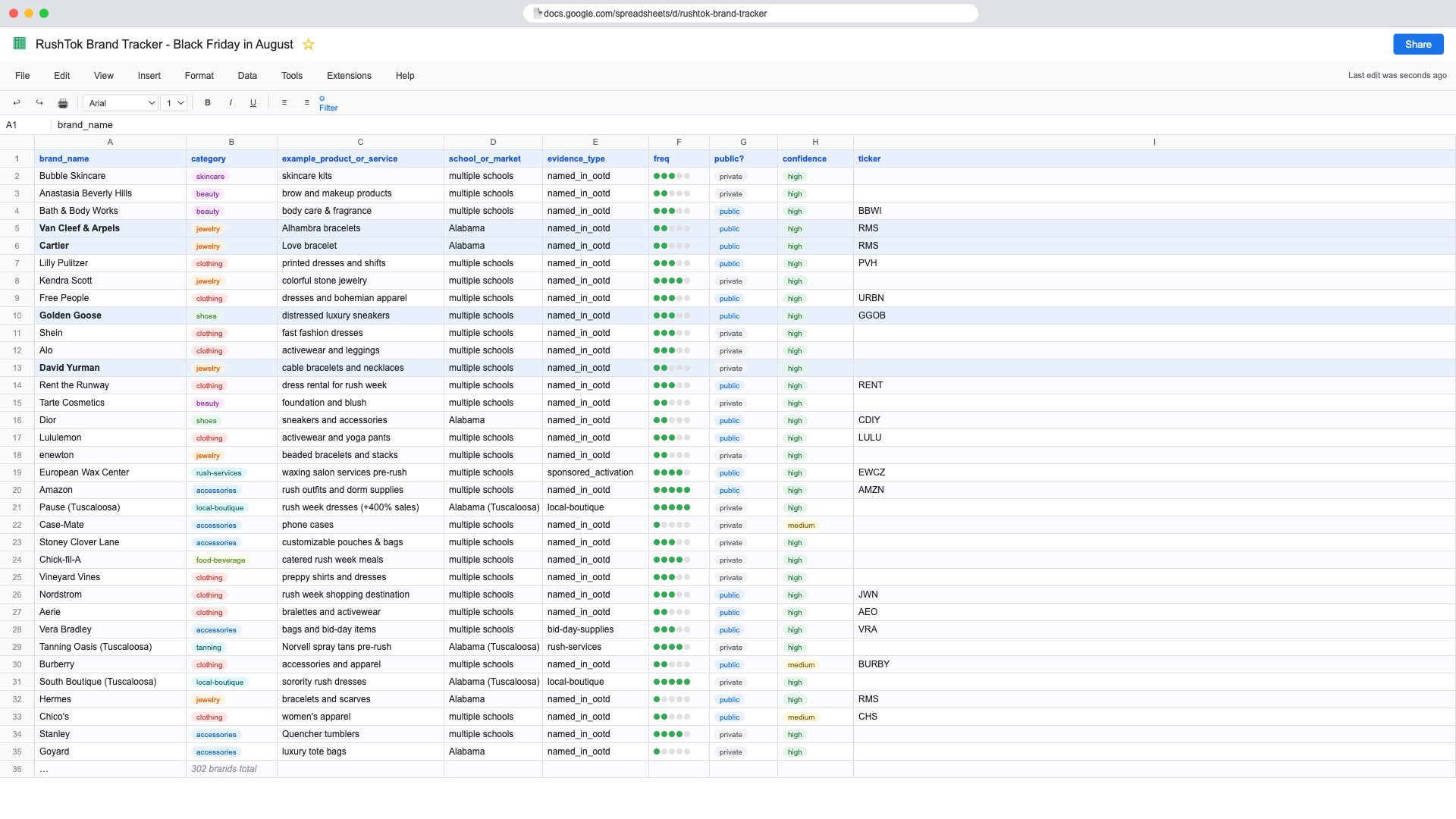Viewport: 1456px width, 819px height.
Task: Click the 302 brands total cell
Action: tap(231, 769)
